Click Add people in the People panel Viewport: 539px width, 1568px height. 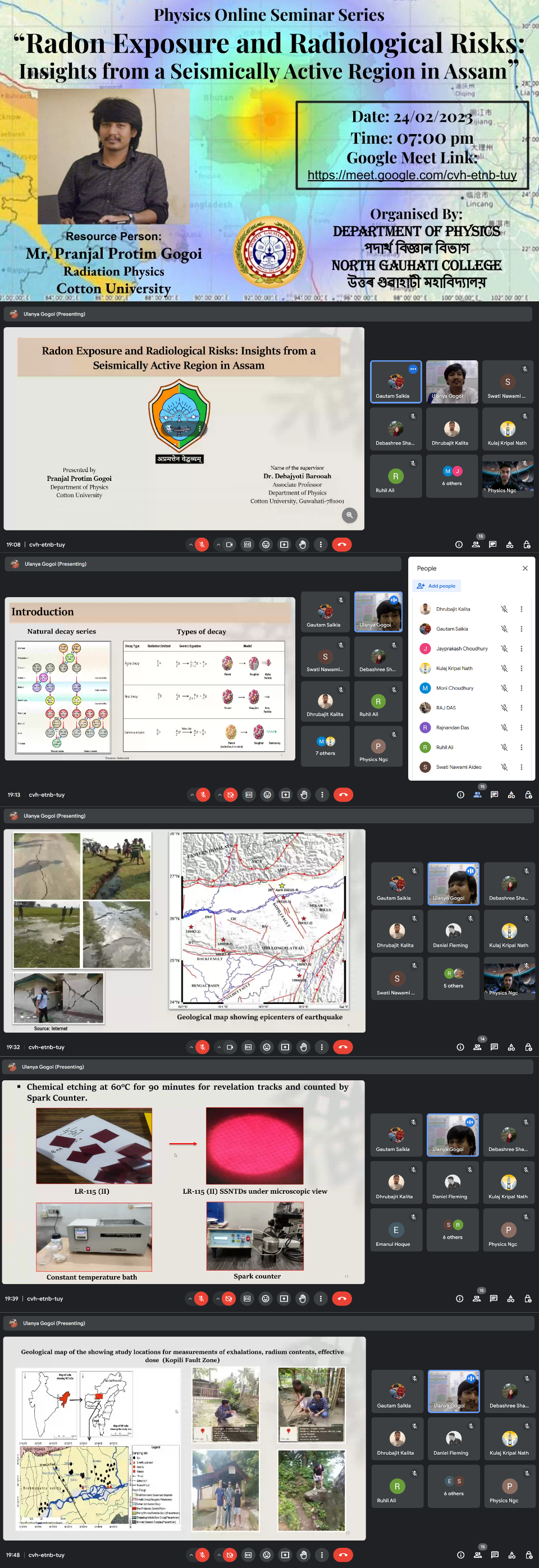click(x=437, y=585)
